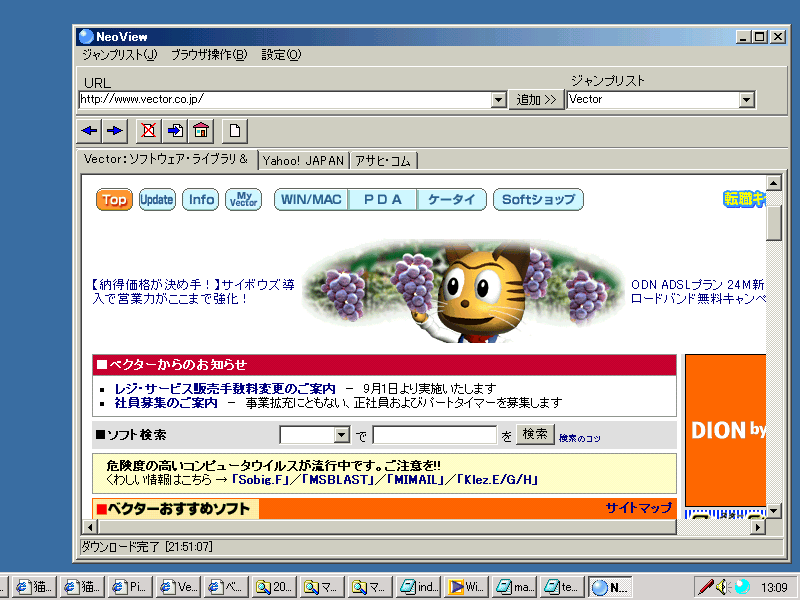Open the サイトマップ link
This screenshot has height=600, width=800.
click(x=639, y=508)
